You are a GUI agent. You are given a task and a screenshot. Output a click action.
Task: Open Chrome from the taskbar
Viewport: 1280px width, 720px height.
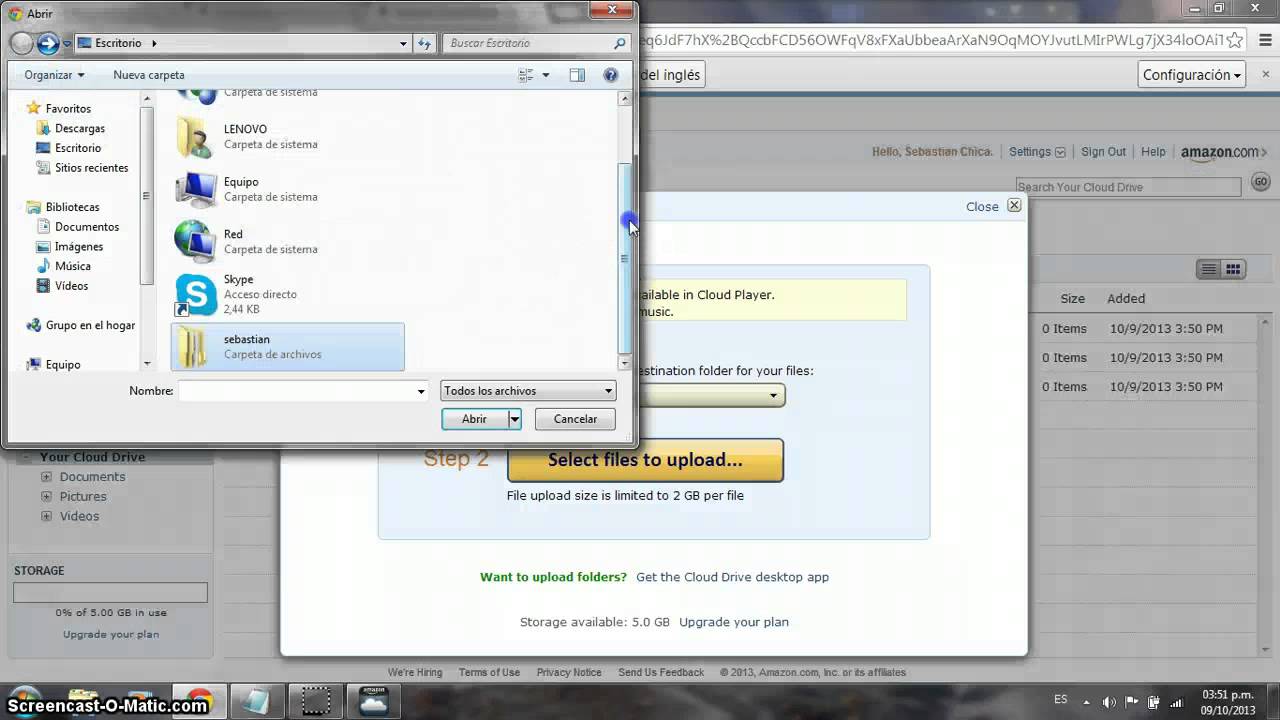pos(199,701)
